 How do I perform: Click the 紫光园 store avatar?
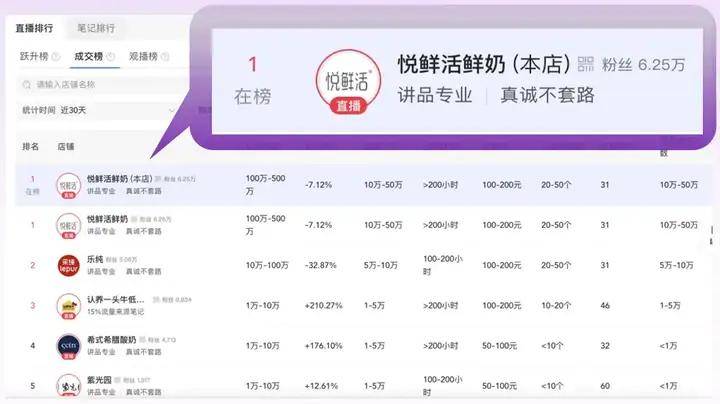tap(68, 386)
